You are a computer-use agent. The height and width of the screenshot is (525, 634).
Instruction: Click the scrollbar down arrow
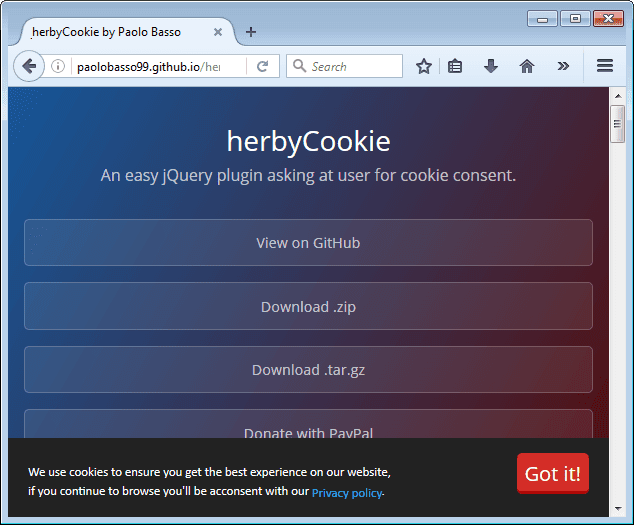pyautogui.click(x=618, y=508)
